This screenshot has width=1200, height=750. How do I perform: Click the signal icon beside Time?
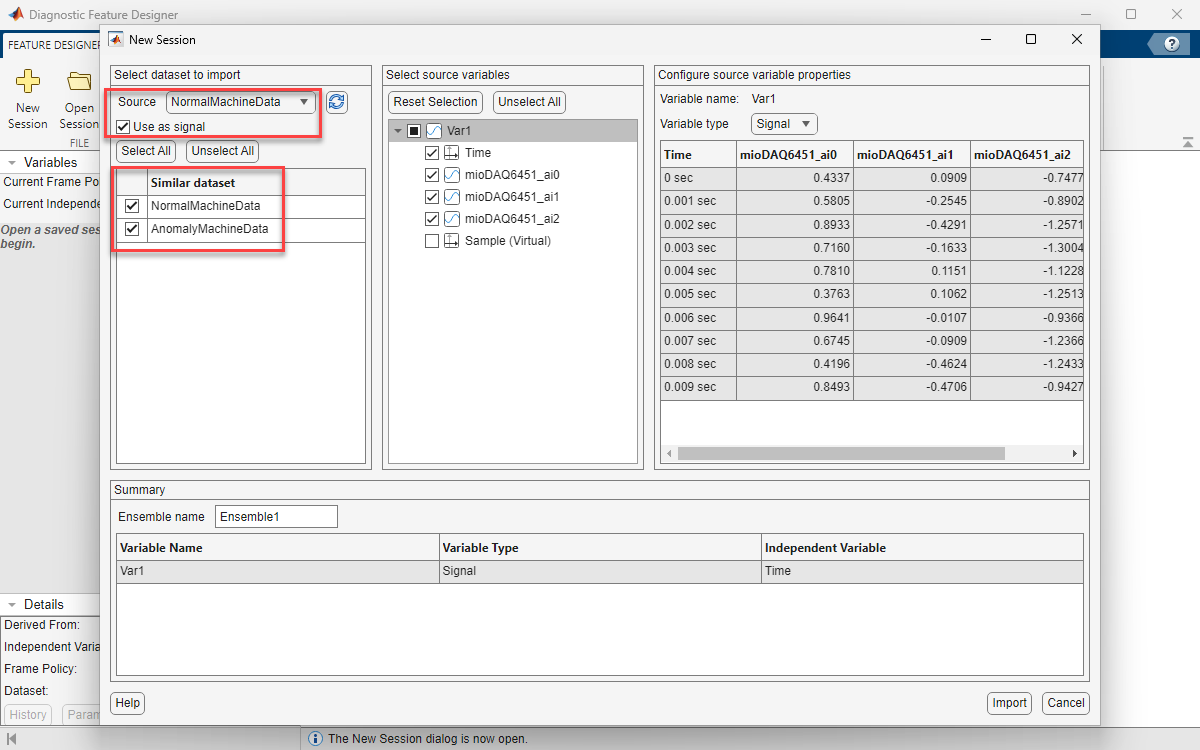[x=452, y=152]
